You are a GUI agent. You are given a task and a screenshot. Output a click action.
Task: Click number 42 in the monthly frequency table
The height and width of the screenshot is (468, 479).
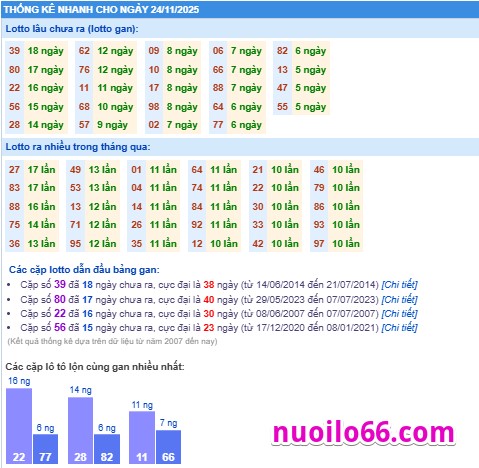click(x=258, y=244)
